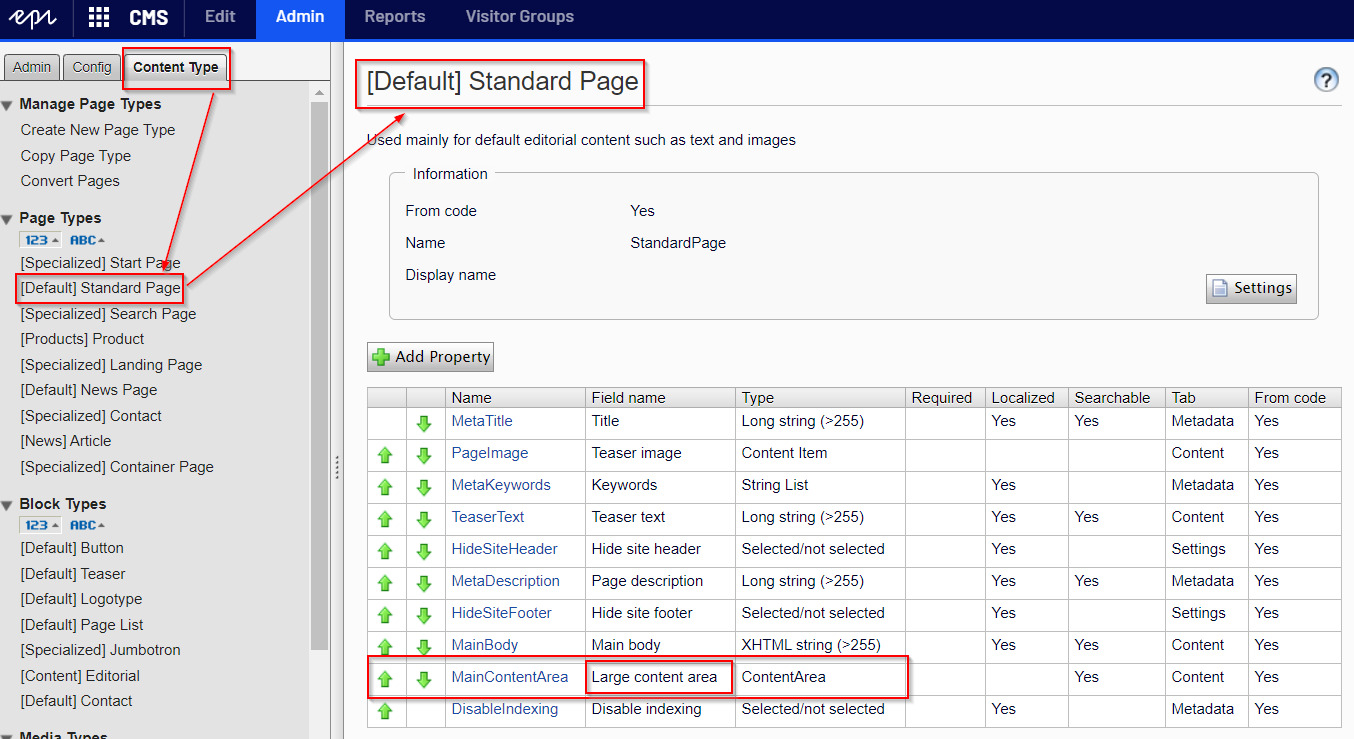Sort Page Types by index (123)

pyautogui.click(x=40, y=240)
